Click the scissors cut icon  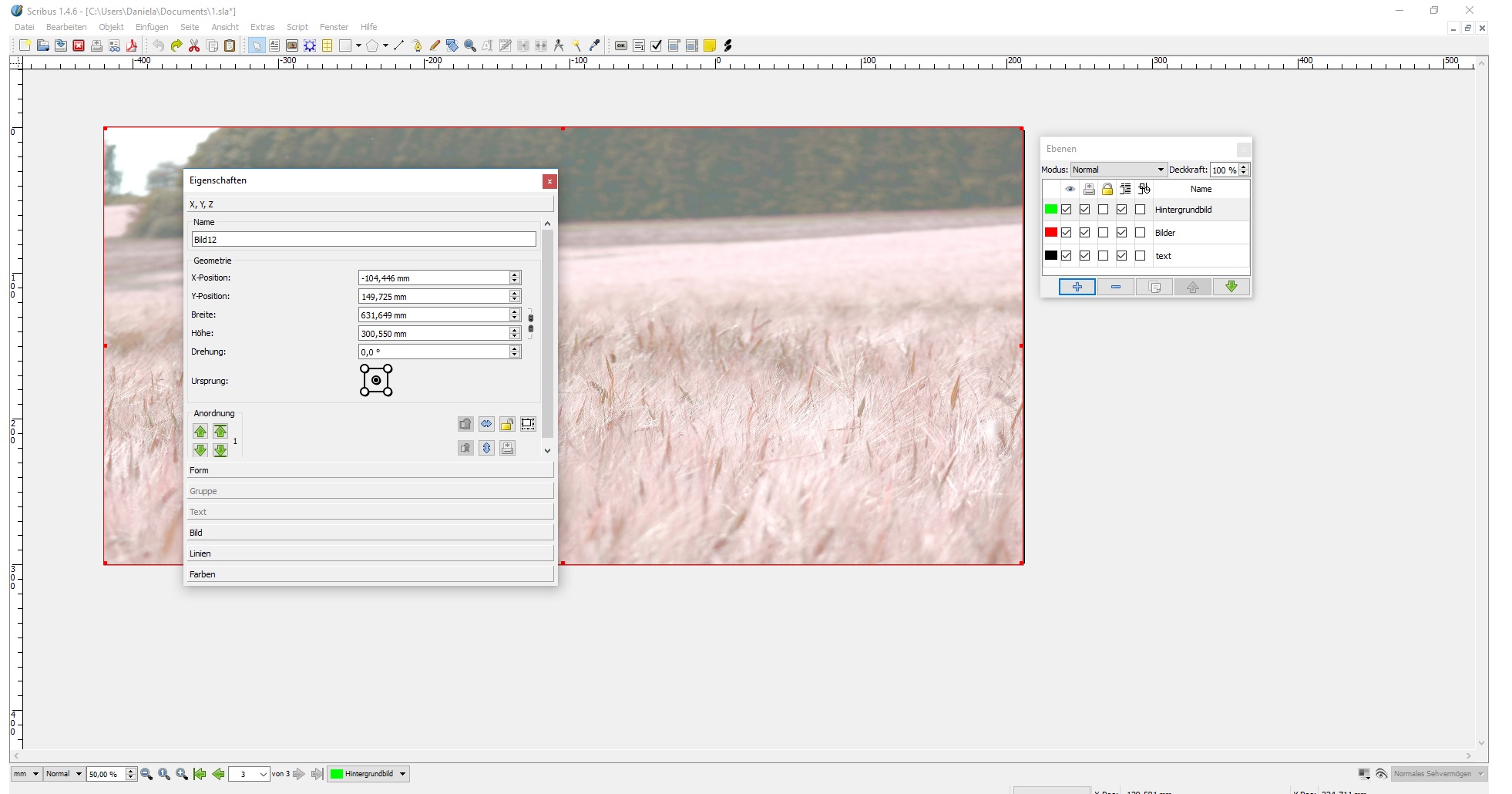click(x=194, y=45)
